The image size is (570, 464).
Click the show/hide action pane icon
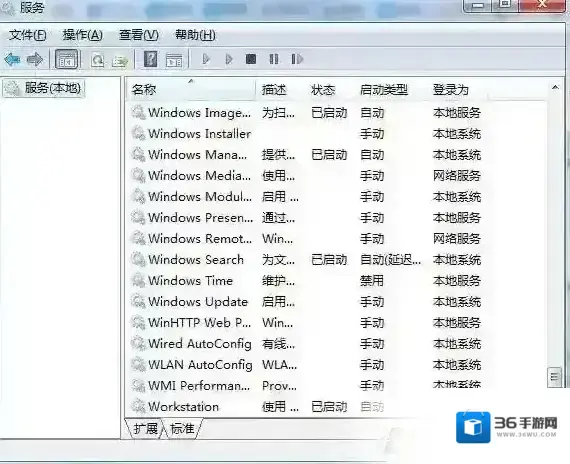174,60
